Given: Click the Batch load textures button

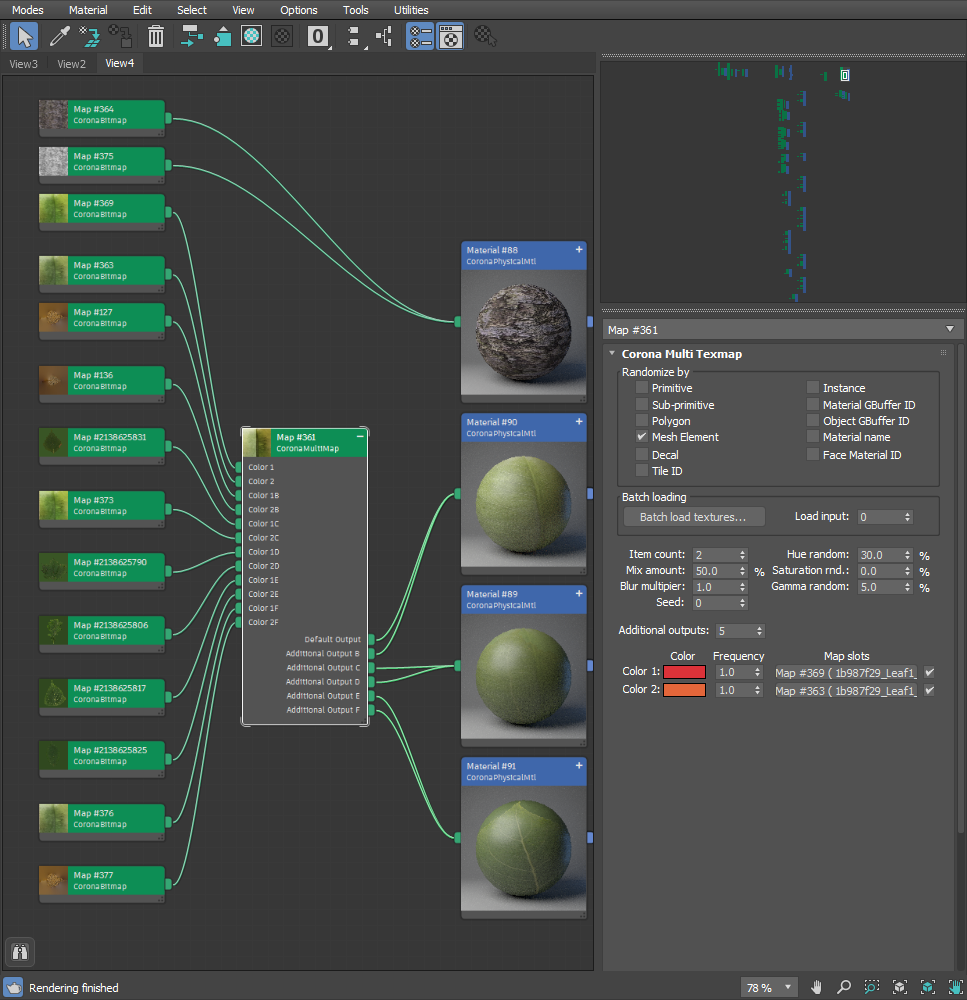Looking at the screenshot, I should [693, 517].
